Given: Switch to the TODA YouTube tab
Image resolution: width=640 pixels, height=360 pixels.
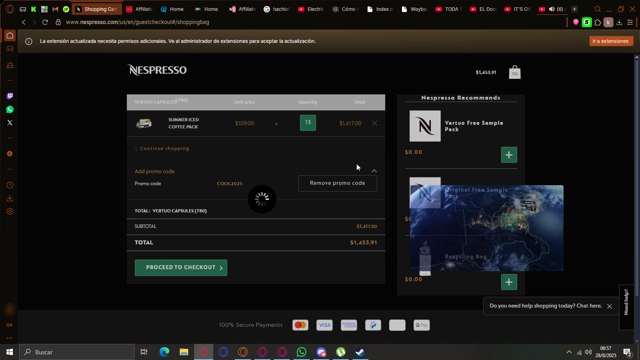Looking at the screenshot, I should coord(448,9).
